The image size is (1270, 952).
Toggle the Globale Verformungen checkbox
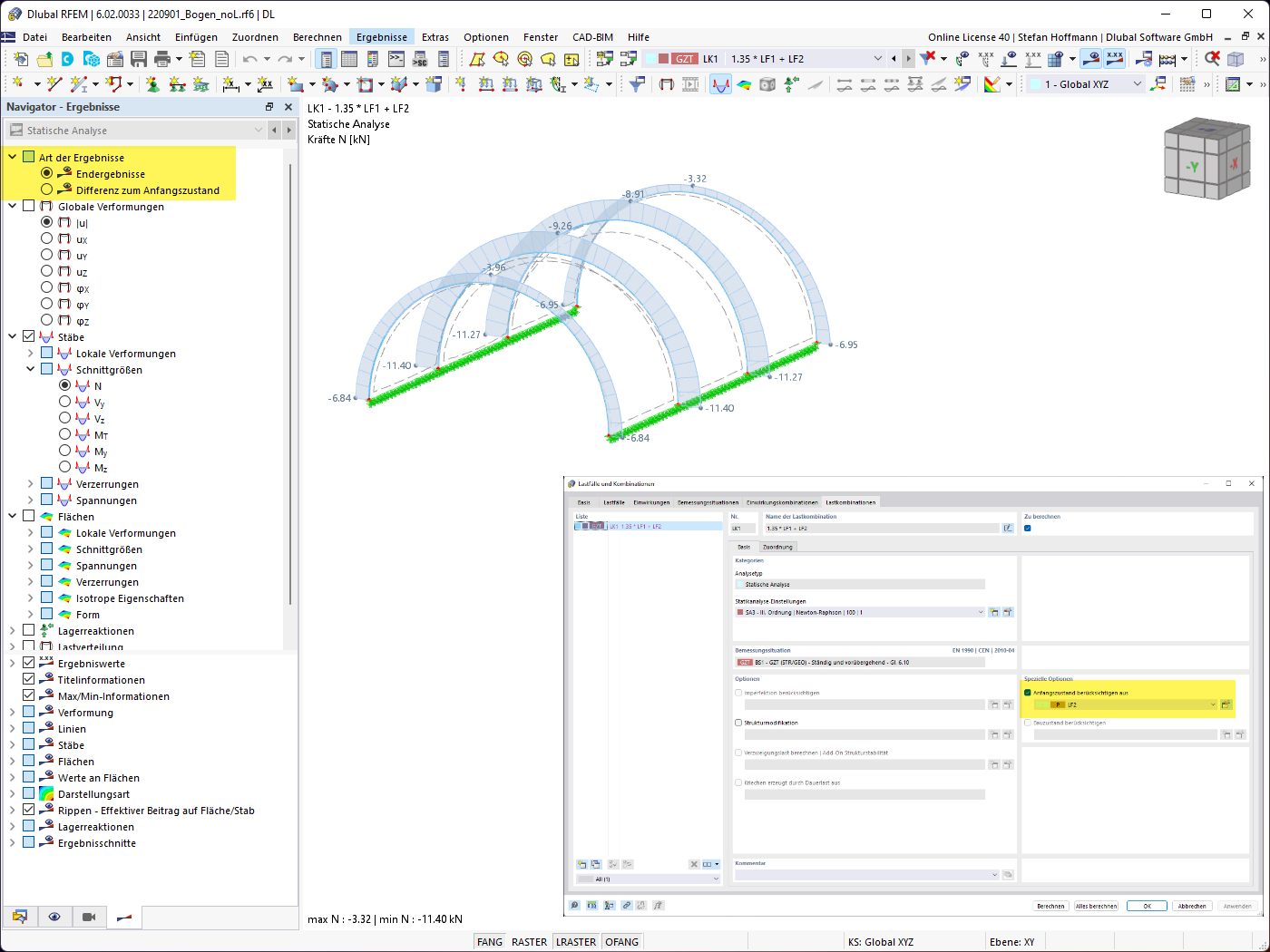click(x=28, y=206)
